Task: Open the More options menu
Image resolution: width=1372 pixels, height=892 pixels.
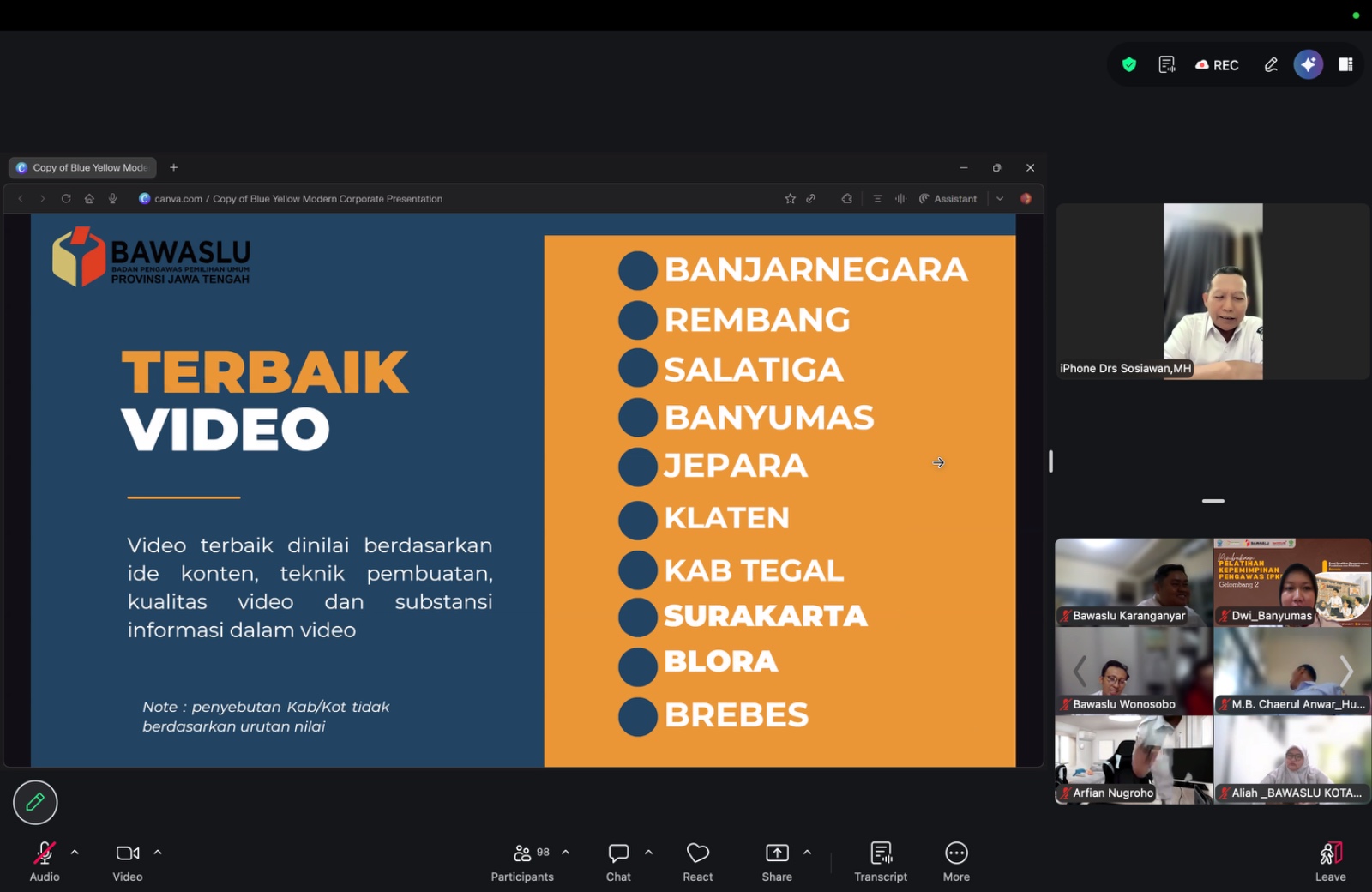Action: point(956,861)
